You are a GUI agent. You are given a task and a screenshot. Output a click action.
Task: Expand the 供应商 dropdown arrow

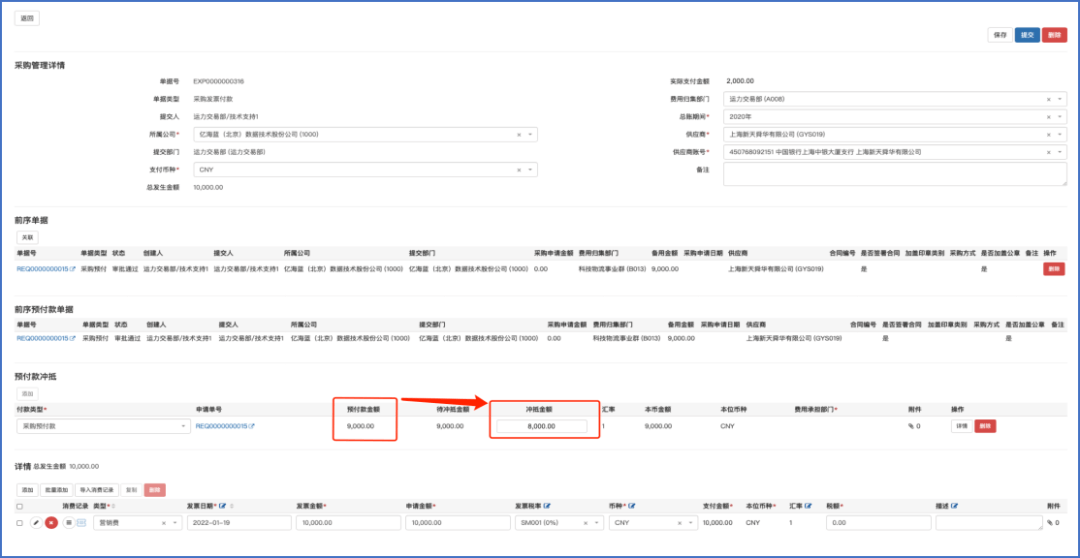tap(1059, 135)
